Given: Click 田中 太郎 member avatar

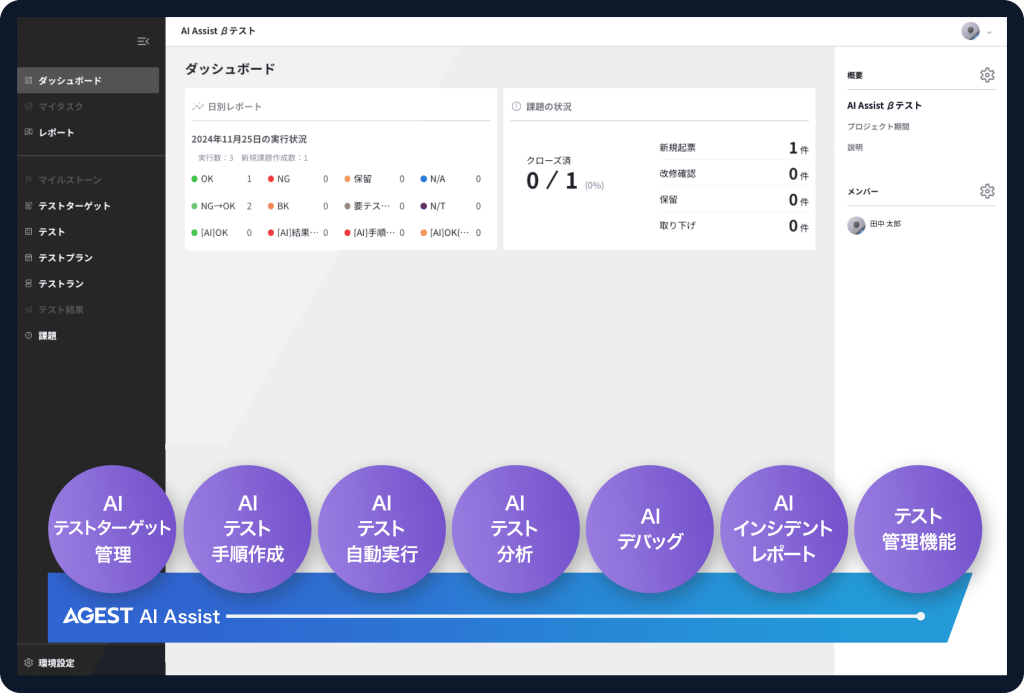Looking at the screenshot, I should pos(856,225).
